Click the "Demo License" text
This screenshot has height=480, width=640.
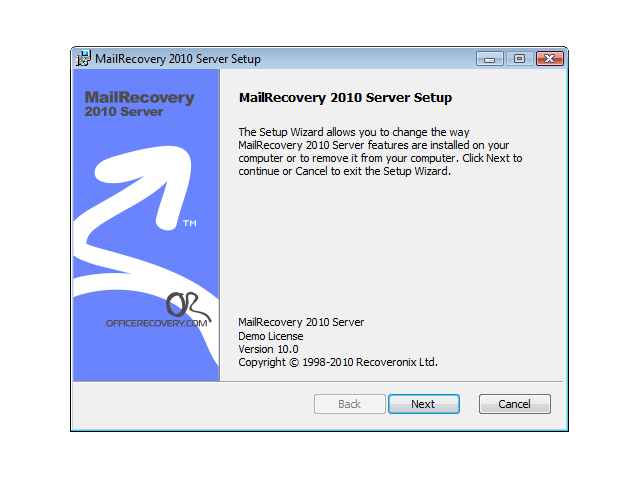(271, 336)
